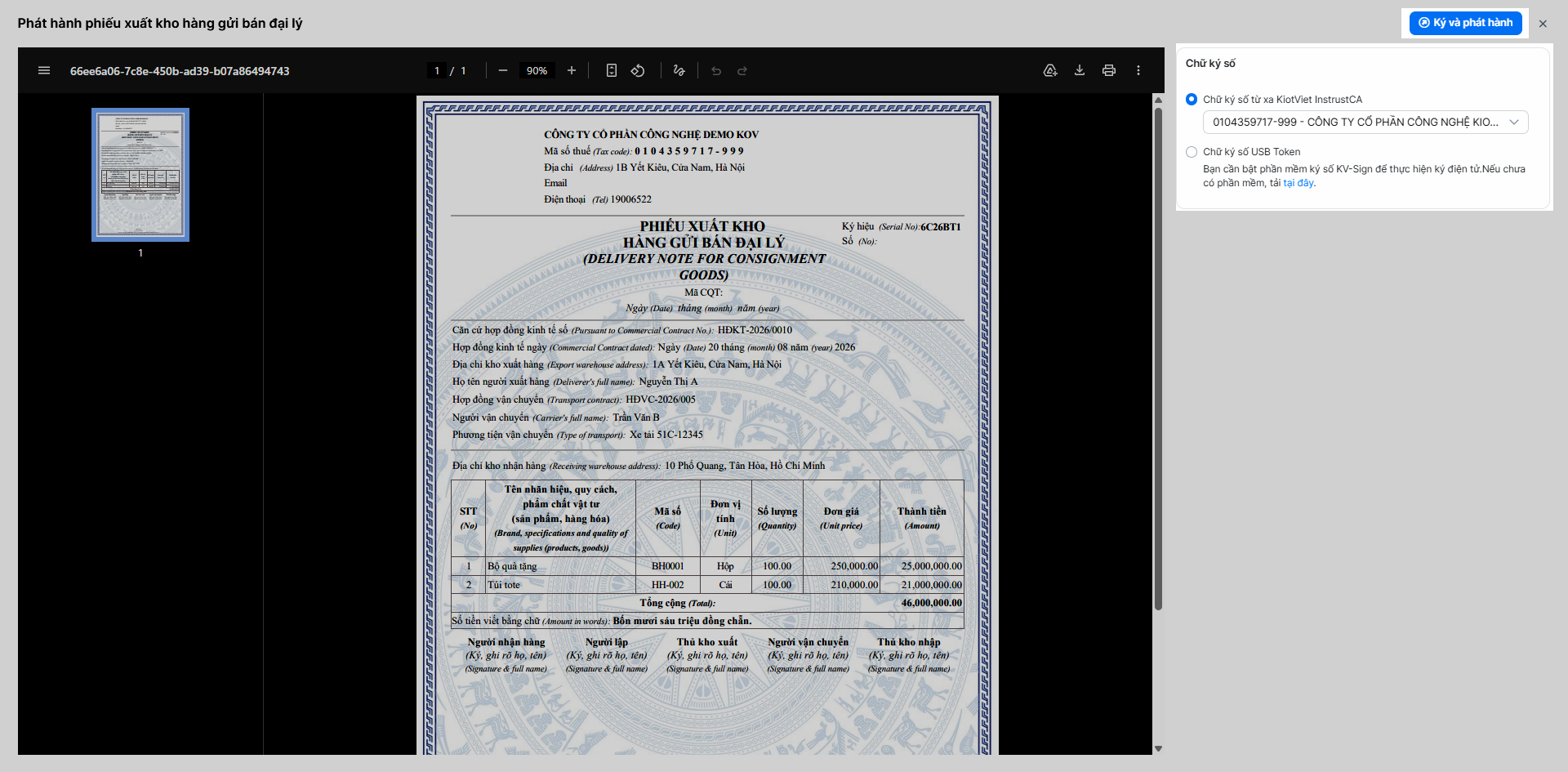
Task: Click the document vertical scrollbar
Action: tap(1158, 359)
